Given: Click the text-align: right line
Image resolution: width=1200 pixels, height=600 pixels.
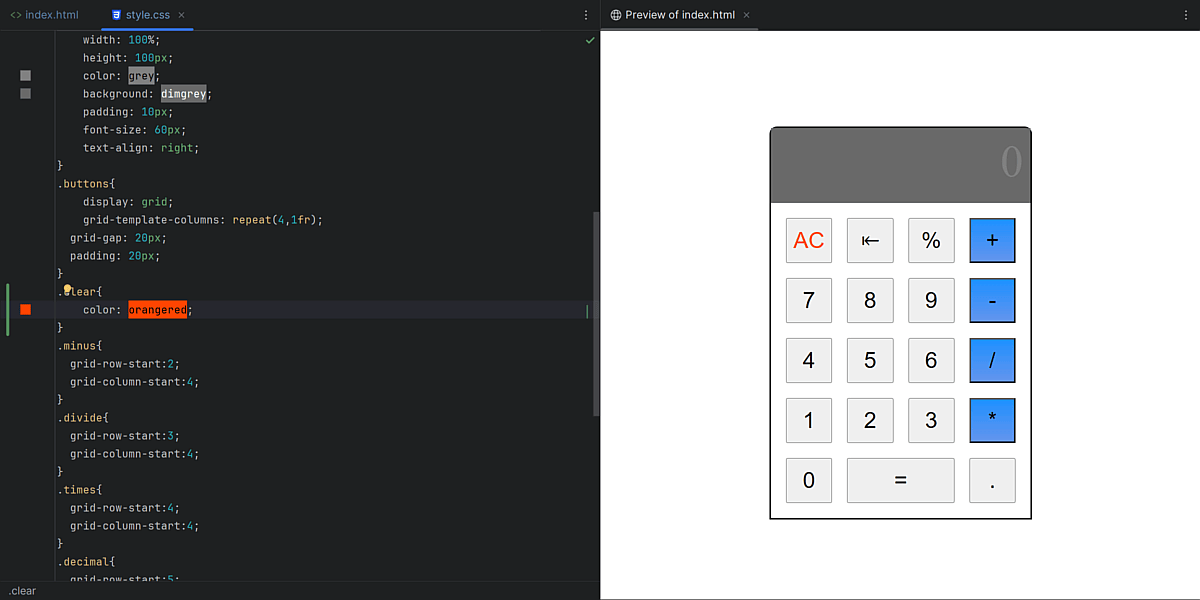Looking at the screenshot, I should (x=141, y=148).
